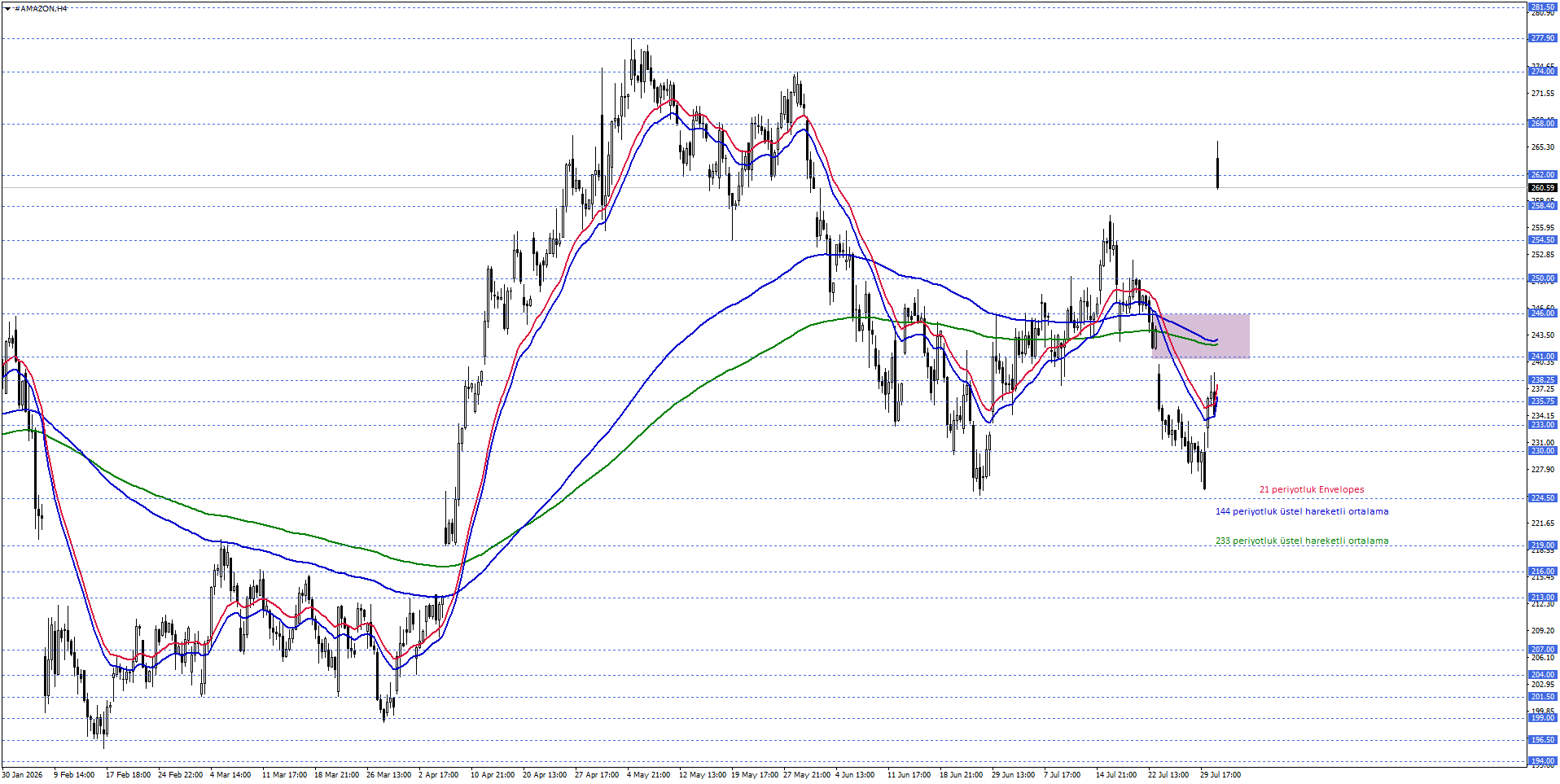Click the '21 periyotluk Envelopes' red label
The height and width of the screenshot is (784, 1560).
click(1312, 489)
